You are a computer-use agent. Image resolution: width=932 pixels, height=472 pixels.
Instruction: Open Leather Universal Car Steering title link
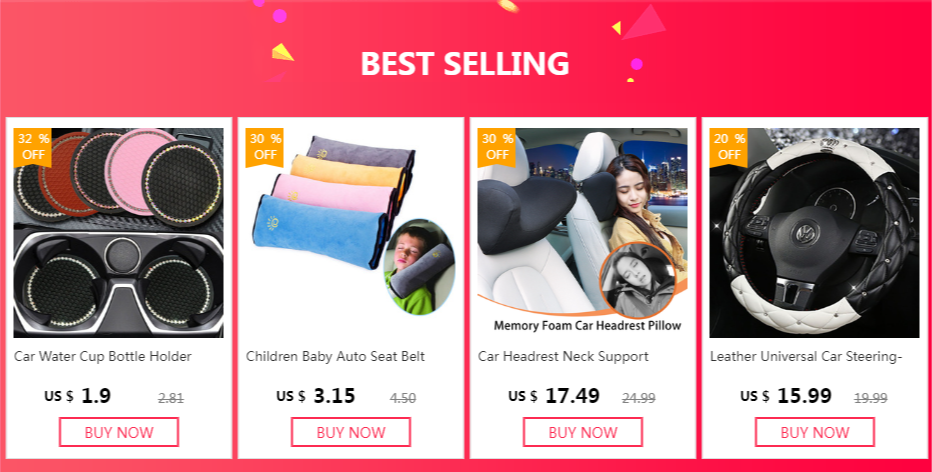tap(807, 357)
